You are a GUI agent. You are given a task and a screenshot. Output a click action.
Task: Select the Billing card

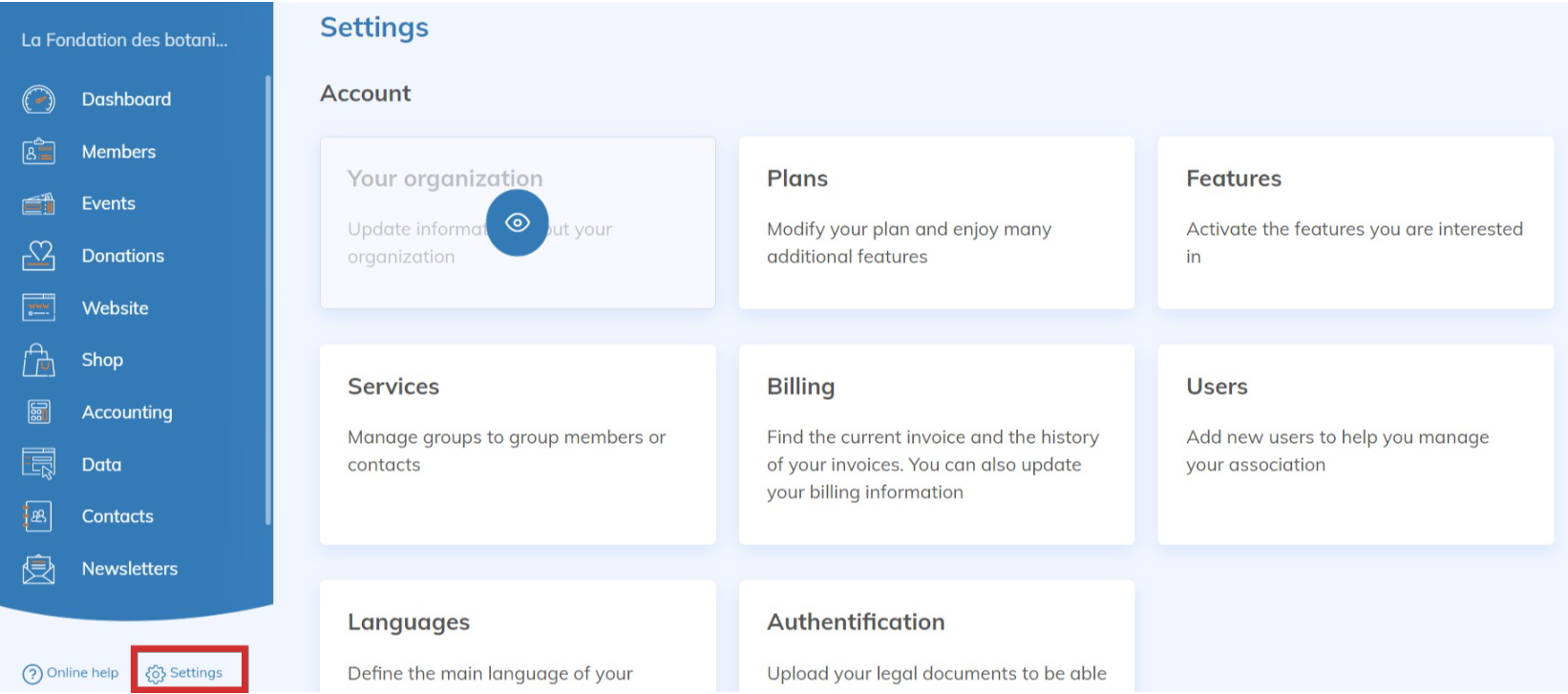936,444
